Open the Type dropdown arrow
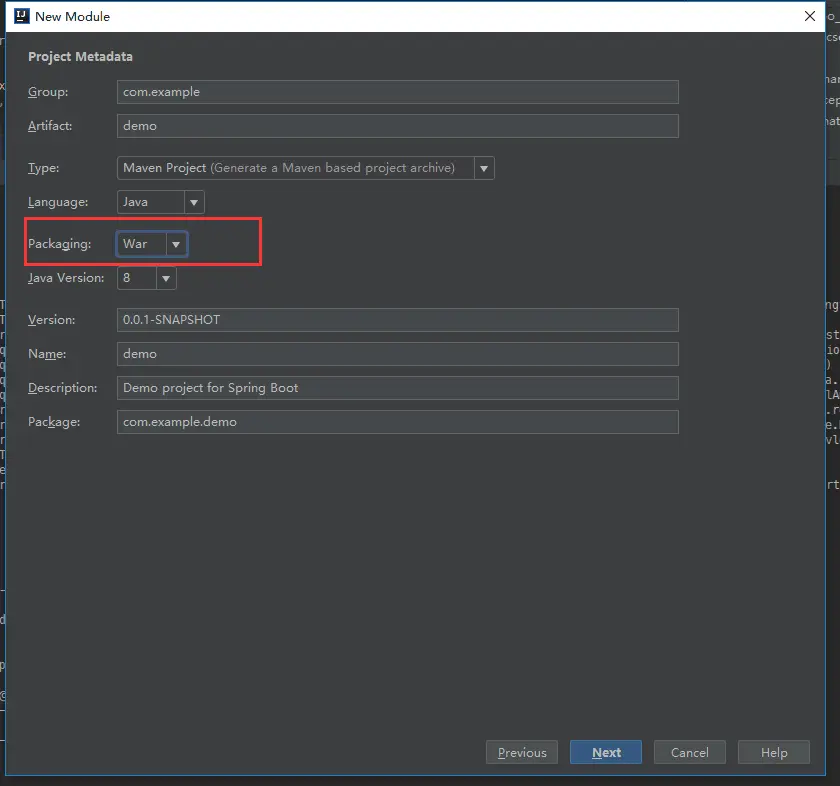The width and height of the screenshot is (840, 786). [x=484, y=168]
